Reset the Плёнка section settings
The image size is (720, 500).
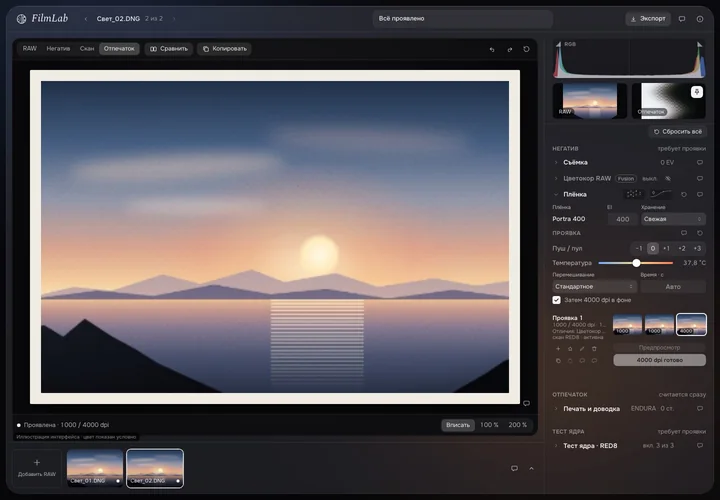pyautogui.click(x=684, y=195)
